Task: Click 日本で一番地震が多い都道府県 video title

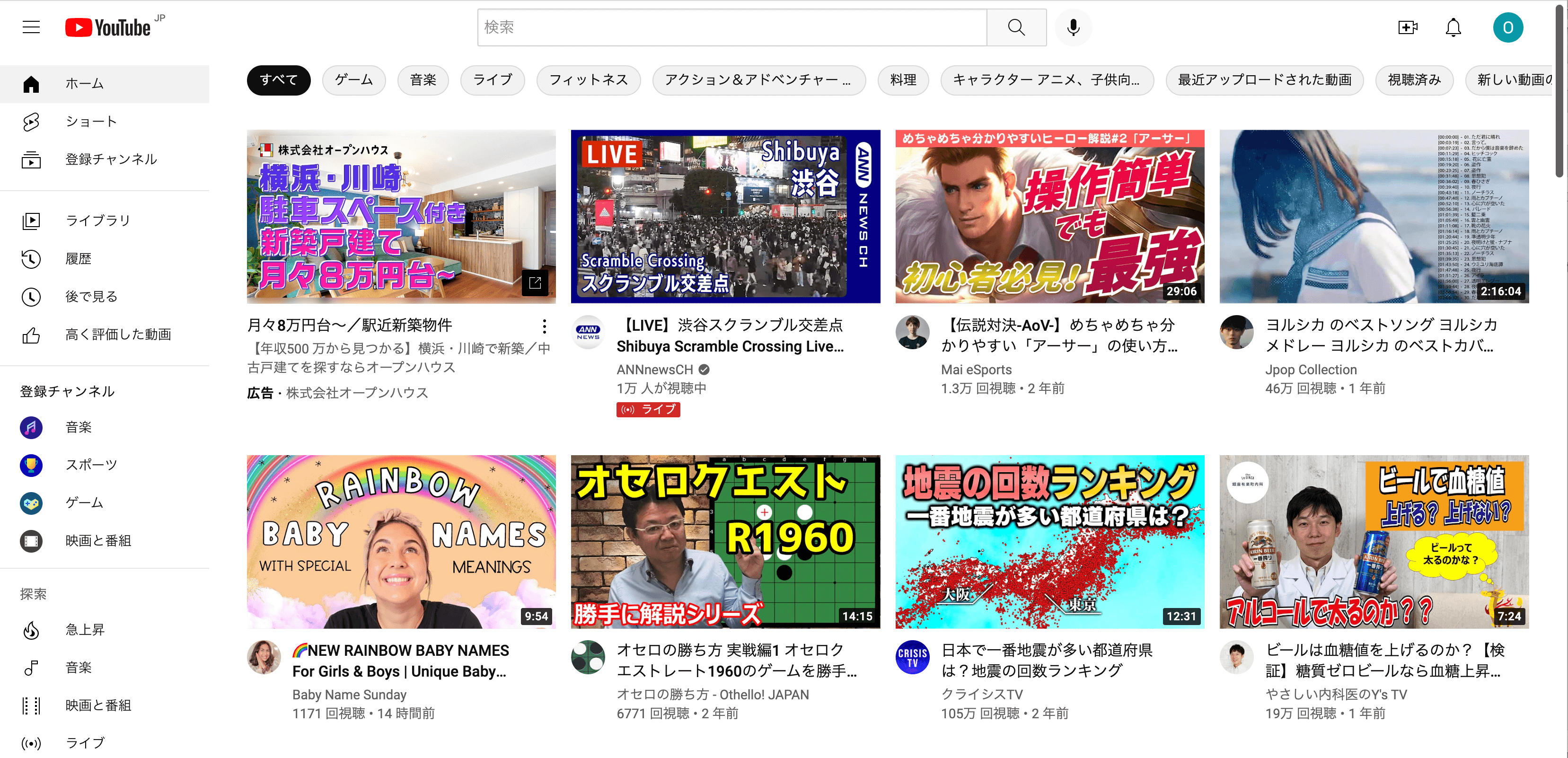Action: 1046,661
